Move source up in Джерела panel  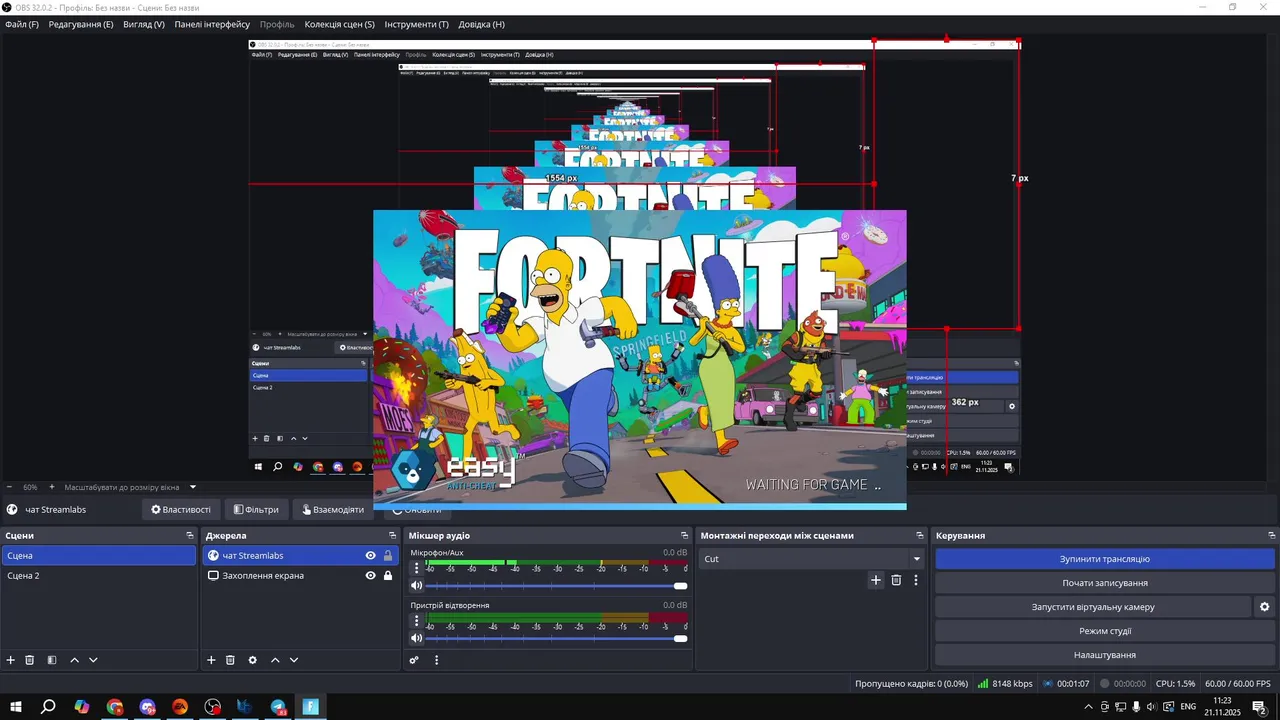275,660
